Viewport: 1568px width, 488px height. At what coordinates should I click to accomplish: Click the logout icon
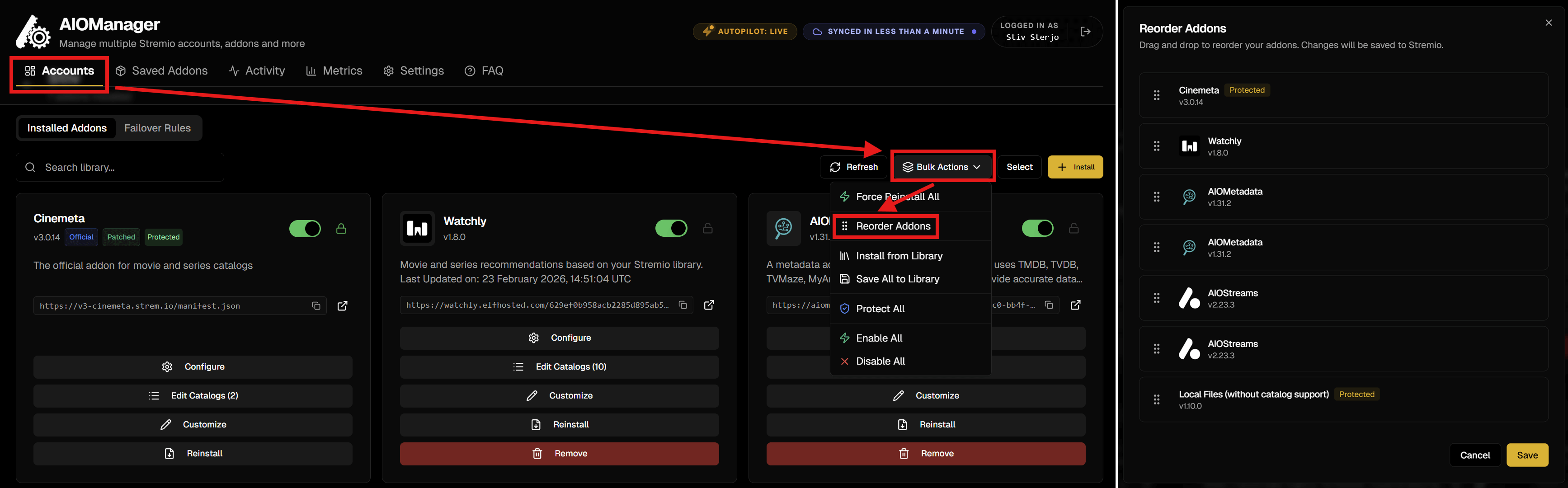point(1086,31)
